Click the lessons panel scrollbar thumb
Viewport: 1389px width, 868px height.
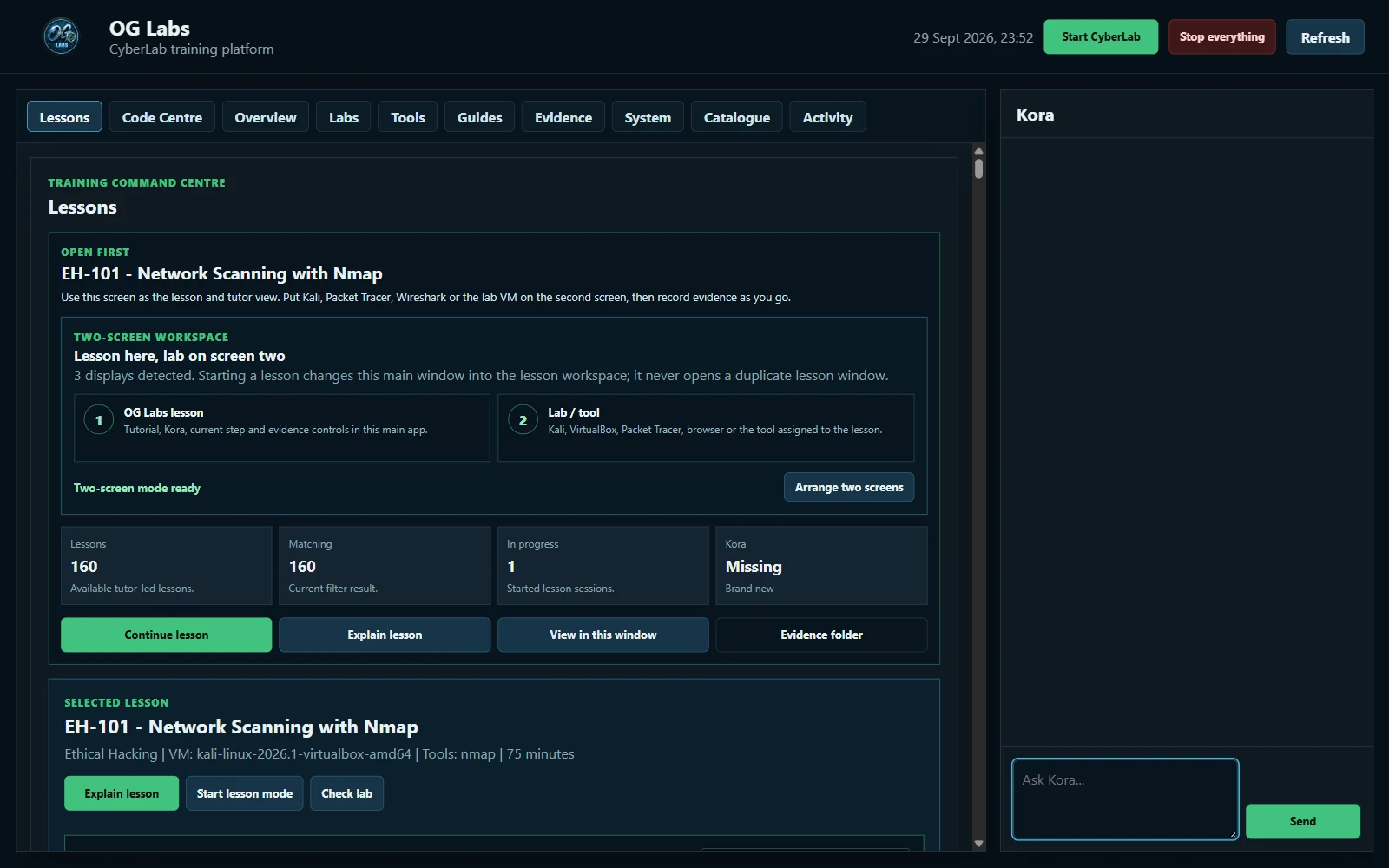(978, 168)
